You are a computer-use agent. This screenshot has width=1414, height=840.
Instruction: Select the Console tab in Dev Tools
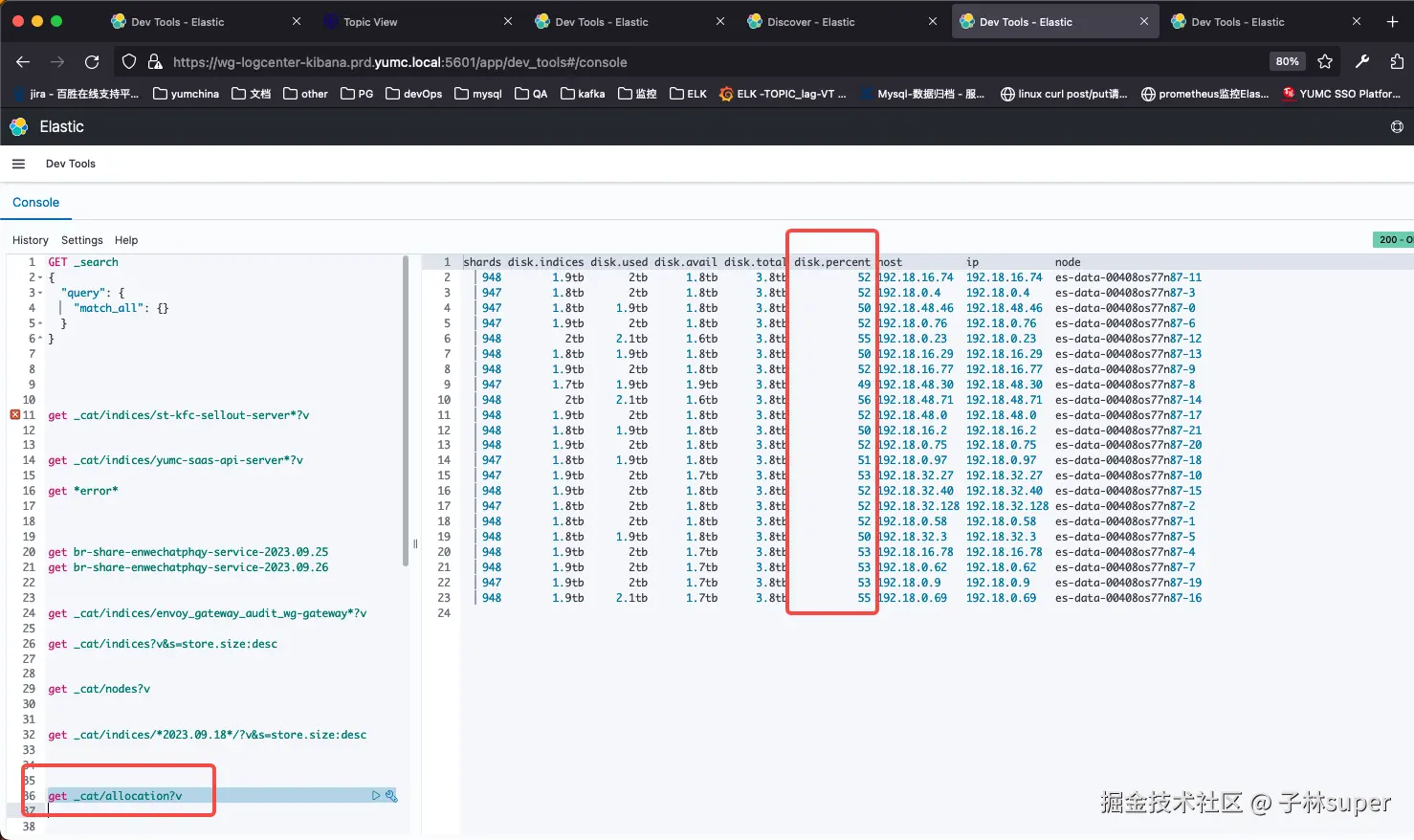[35, 203]
